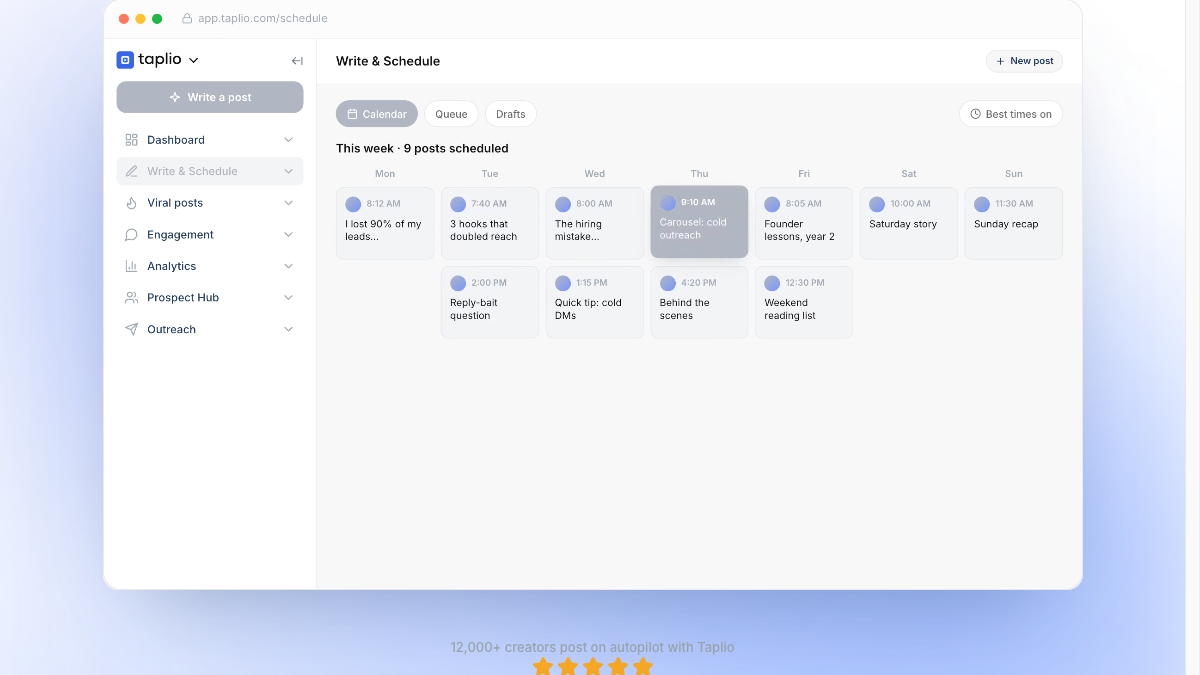The width and height of the screenshot is (1200, 675).
Task: Open the 'Sunday recap' post text
Action: pyautogui.click(x=1006, y=224)
